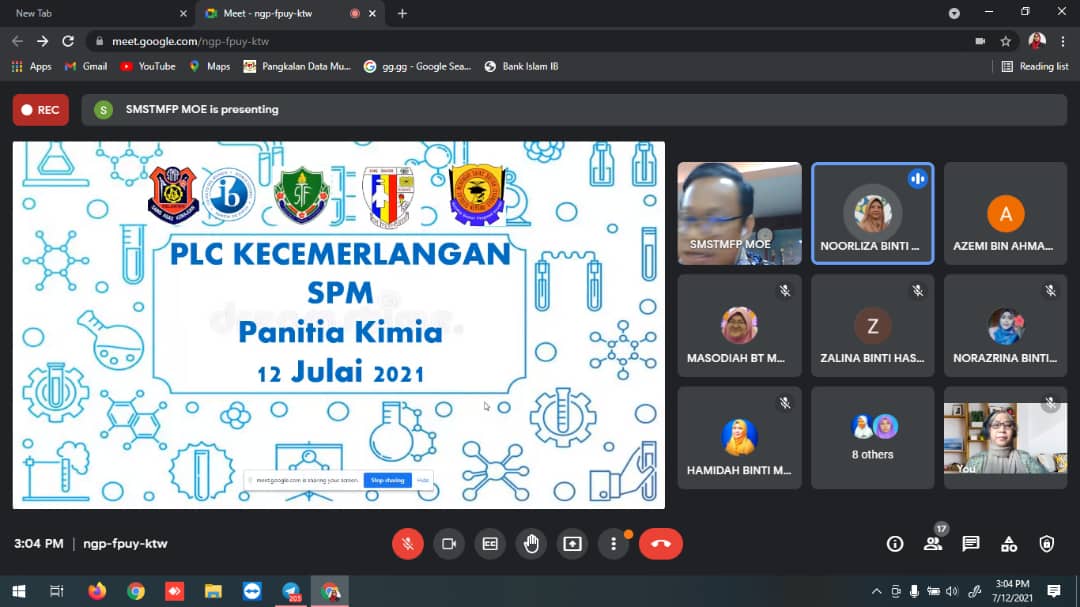Open the Reading list

[1035, 66]
